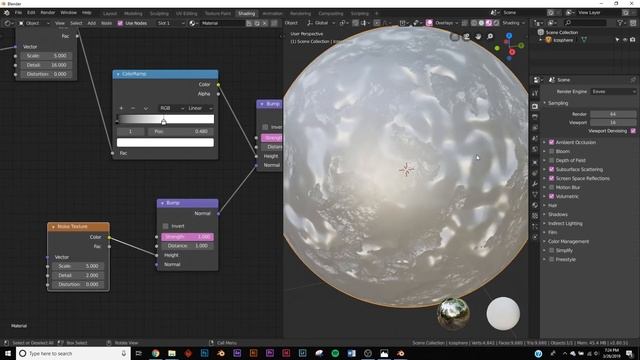Click the Windows Start button
Image resolution: width=640 pixels, height=360 pixels.
(8, 353)
